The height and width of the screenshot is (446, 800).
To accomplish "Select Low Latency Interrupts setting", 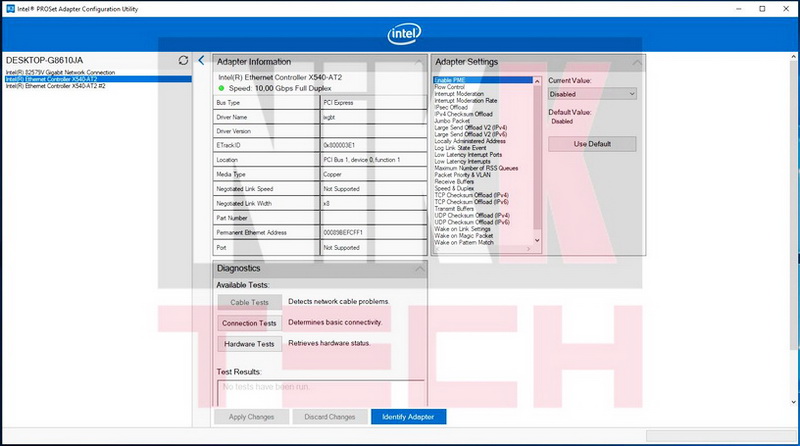I will [x=462, y=161].
